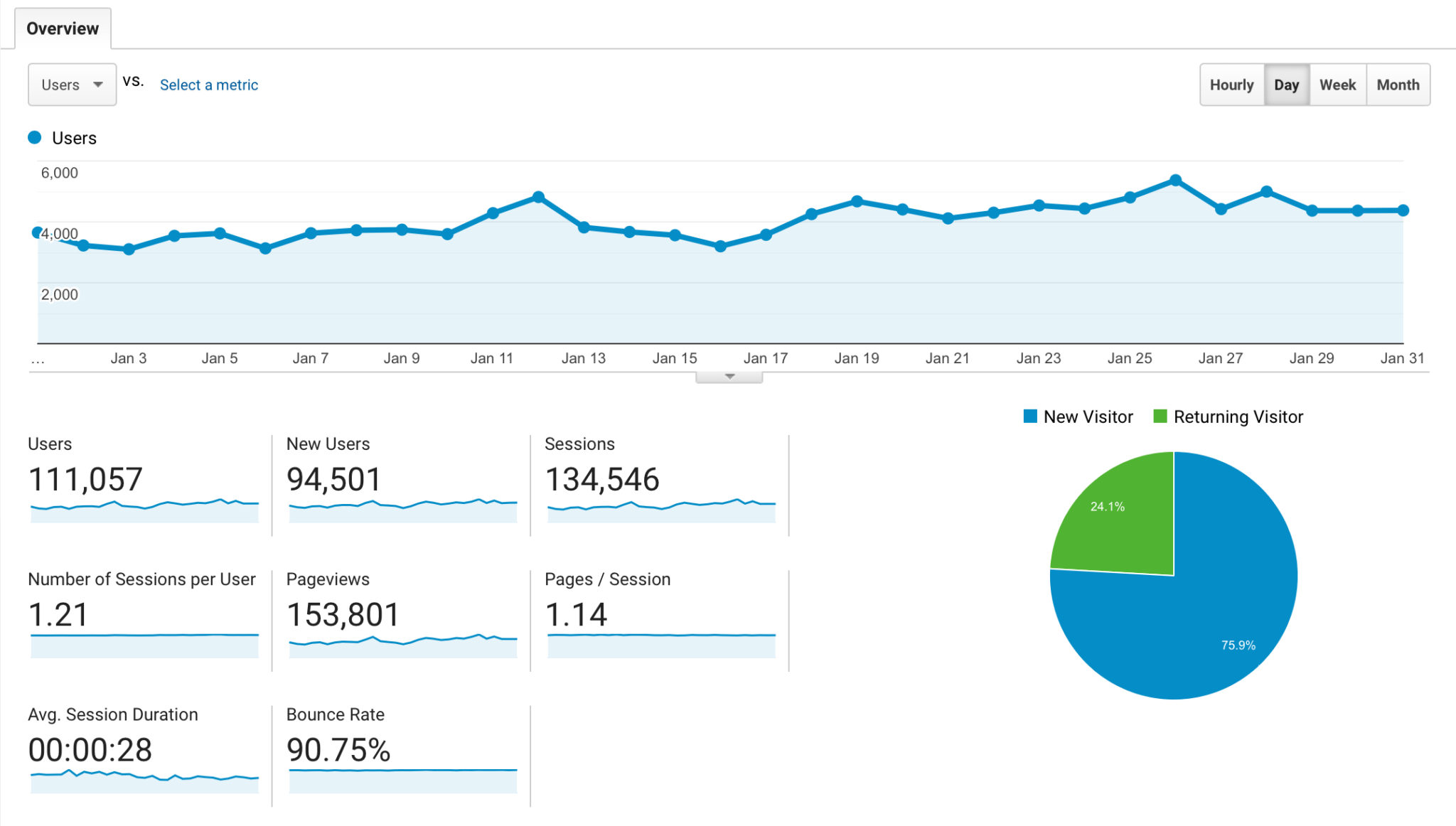Click the last data point on Jan 31

point(1403,210)
